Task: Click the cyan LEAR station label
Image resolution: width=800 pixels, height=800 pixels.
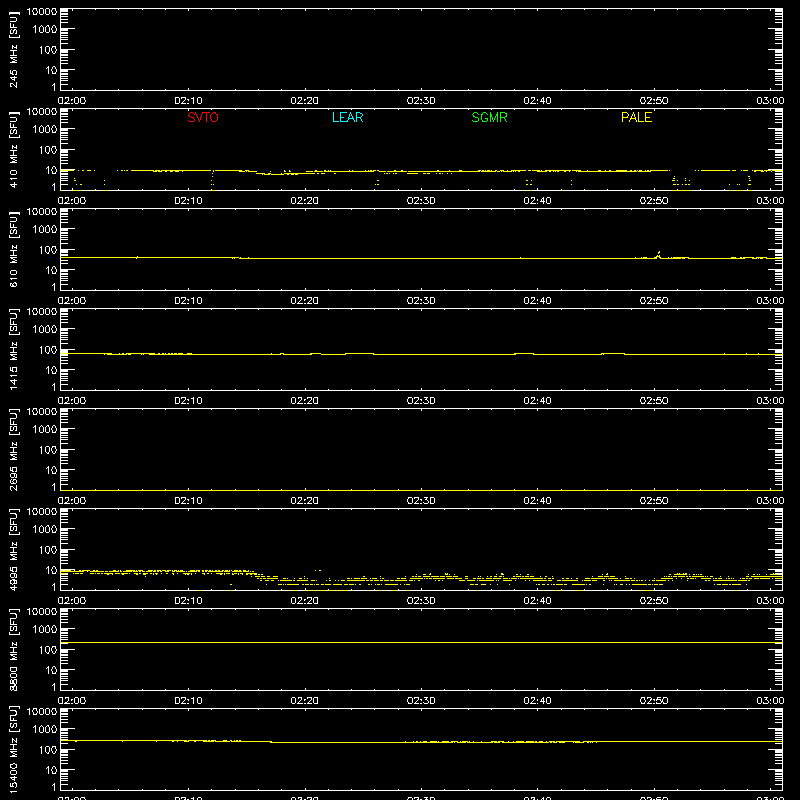Action: [x=347, y=117]
